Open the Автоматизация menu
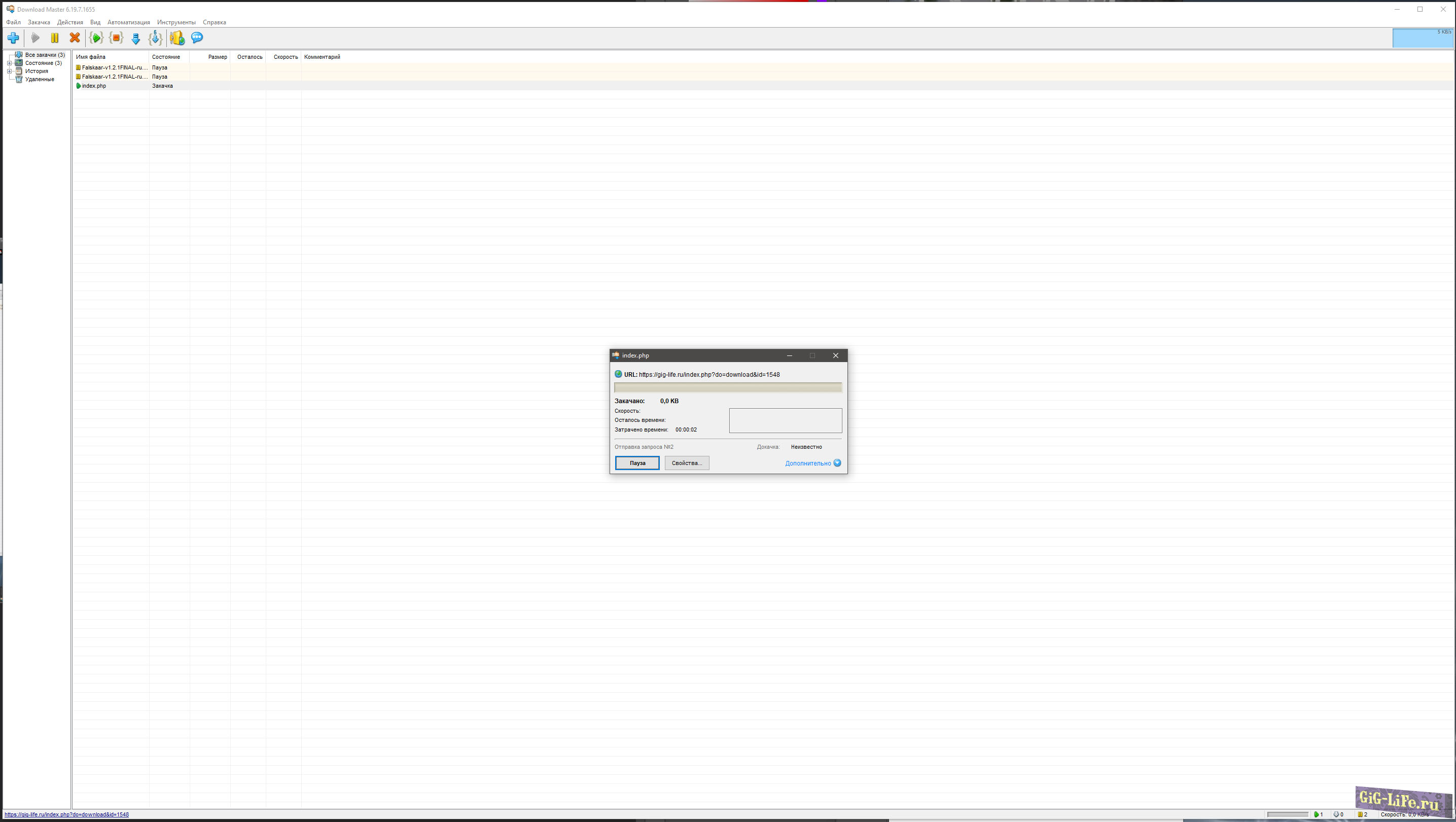The image size is (1456, 822). point(128,23)
